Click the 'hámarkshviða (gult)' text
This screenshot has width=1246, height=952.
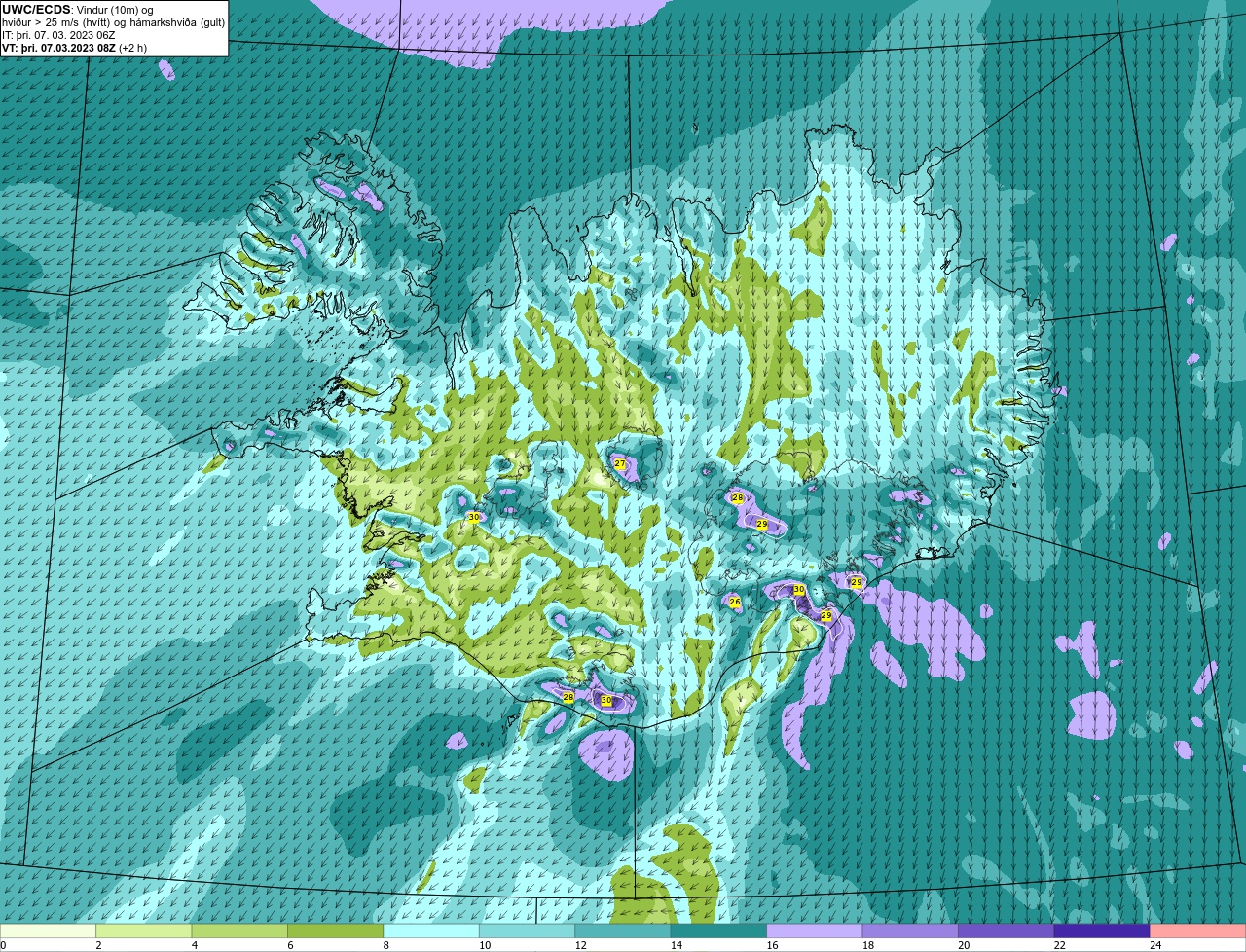178,22
